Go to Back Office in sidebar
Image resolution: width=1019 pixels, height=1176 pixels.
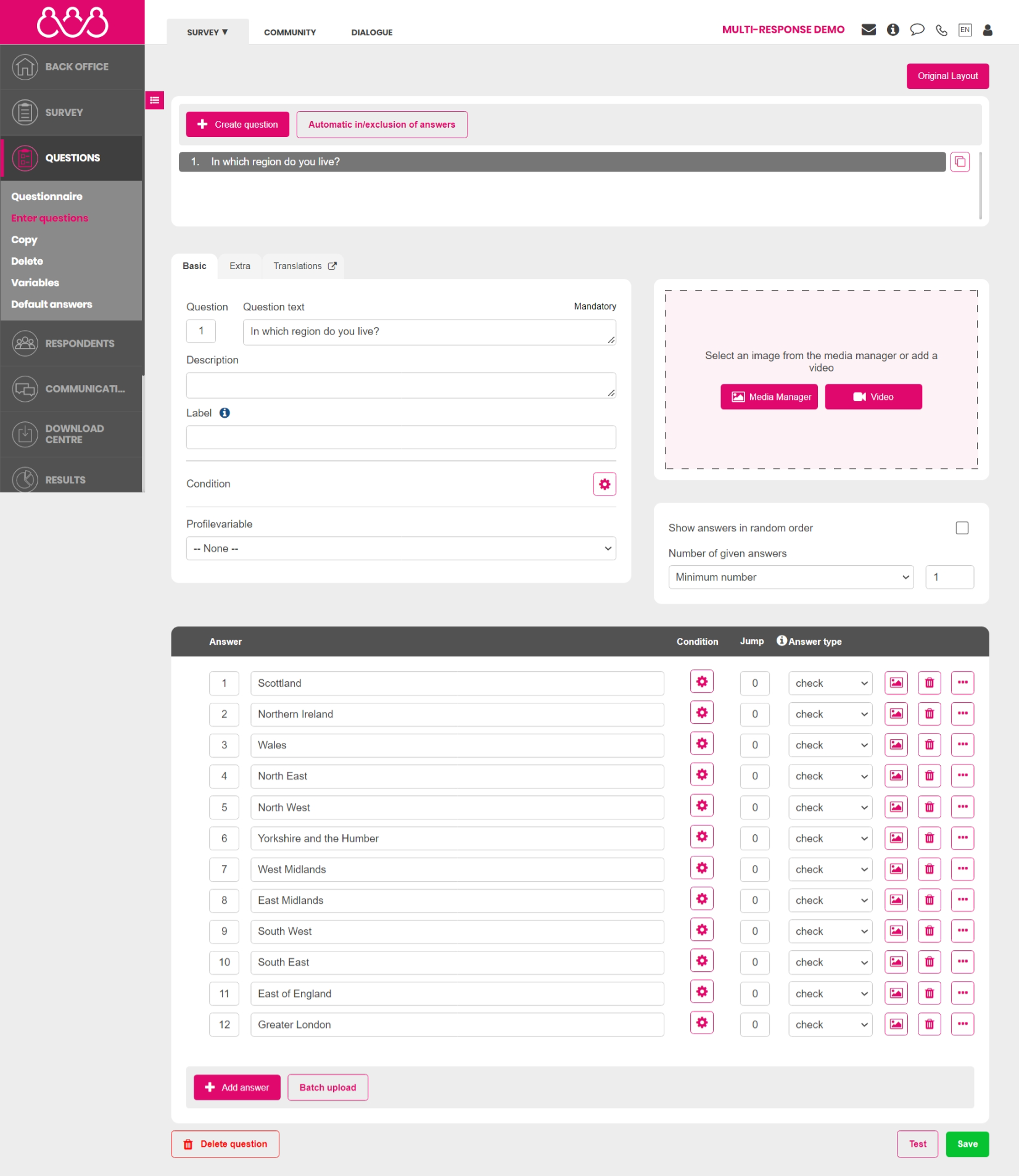pos(72,67)
